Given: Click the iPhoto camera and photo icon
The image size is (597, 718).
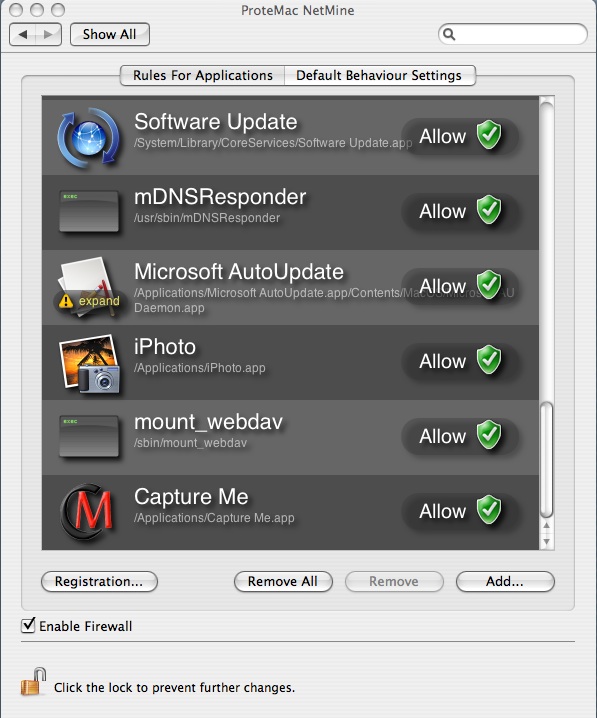Looking at the screenshot, I should pos(89,364).
